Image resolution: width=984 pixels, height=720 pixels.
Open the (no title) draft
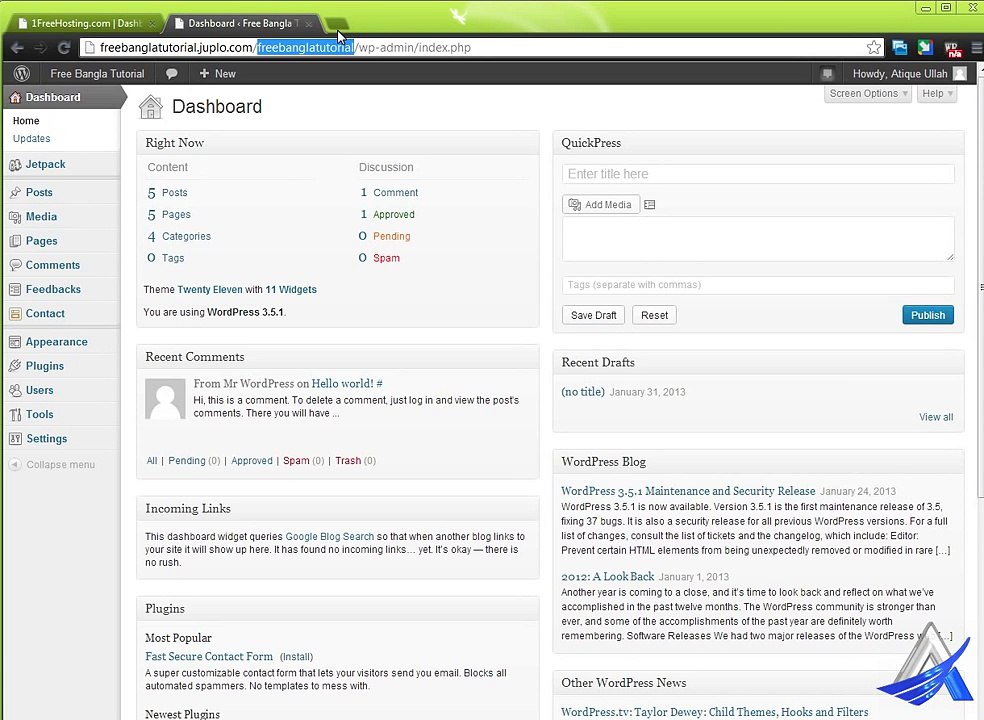(583, 392)
